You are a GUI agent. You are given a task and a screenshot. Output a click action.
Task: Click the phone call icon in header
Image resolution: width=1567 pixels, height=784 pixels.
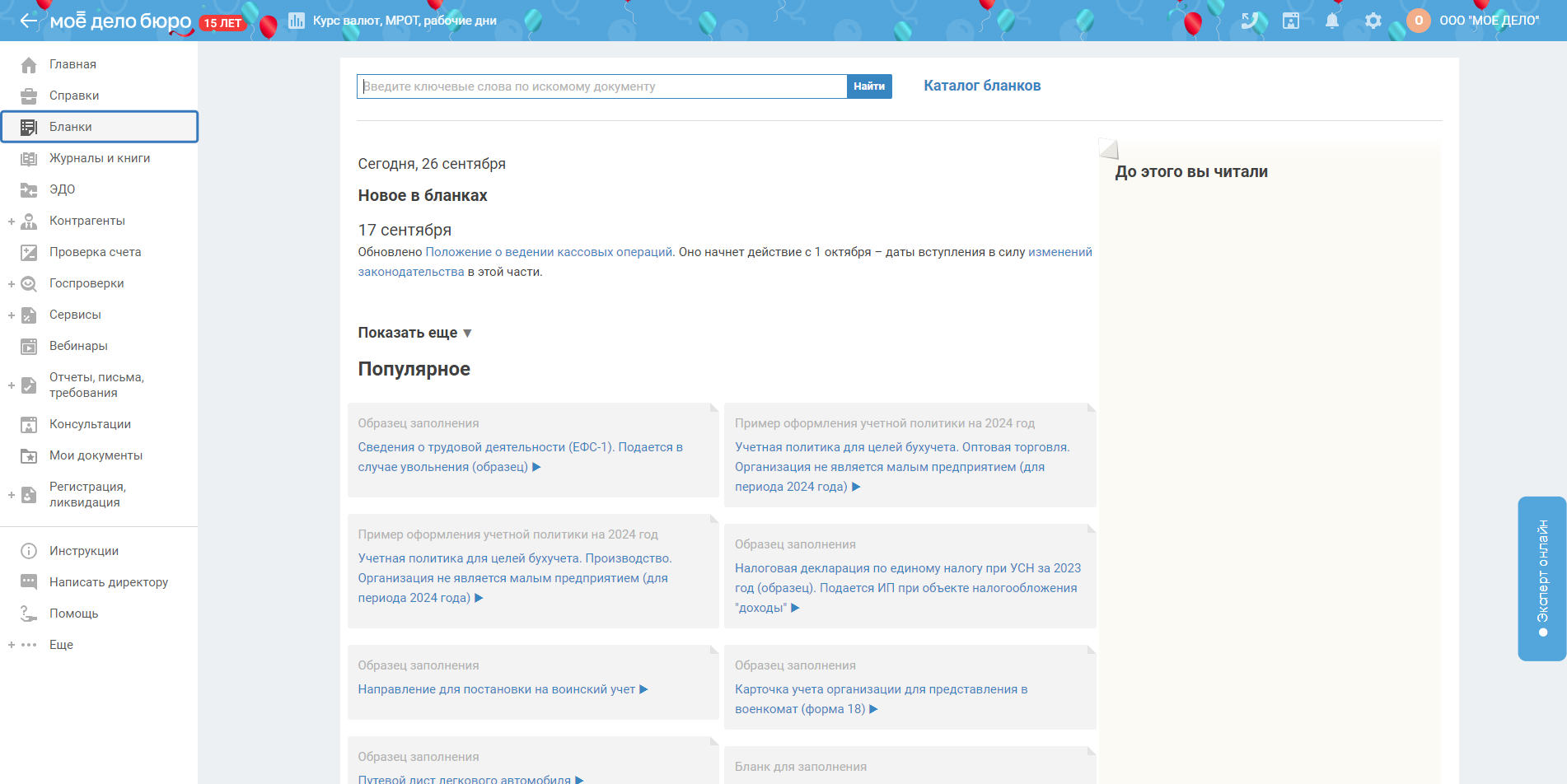point(1250,21)
